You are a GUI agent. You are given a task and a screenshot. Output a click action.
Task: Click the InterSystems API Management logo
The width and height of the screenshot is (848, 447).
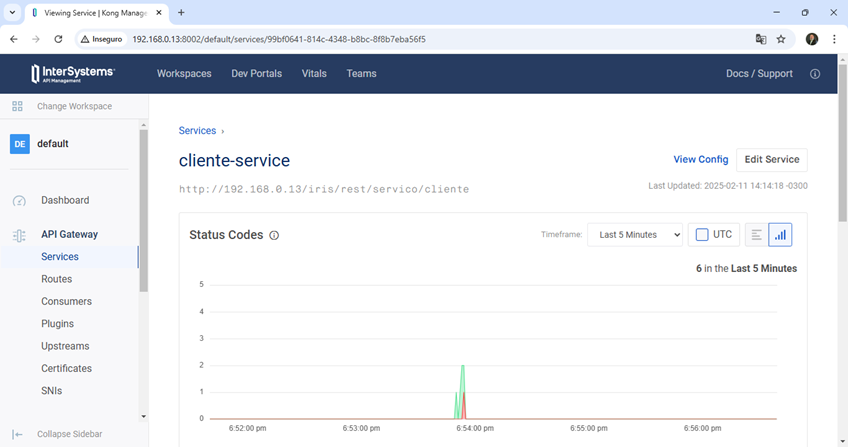pos(73,74)
